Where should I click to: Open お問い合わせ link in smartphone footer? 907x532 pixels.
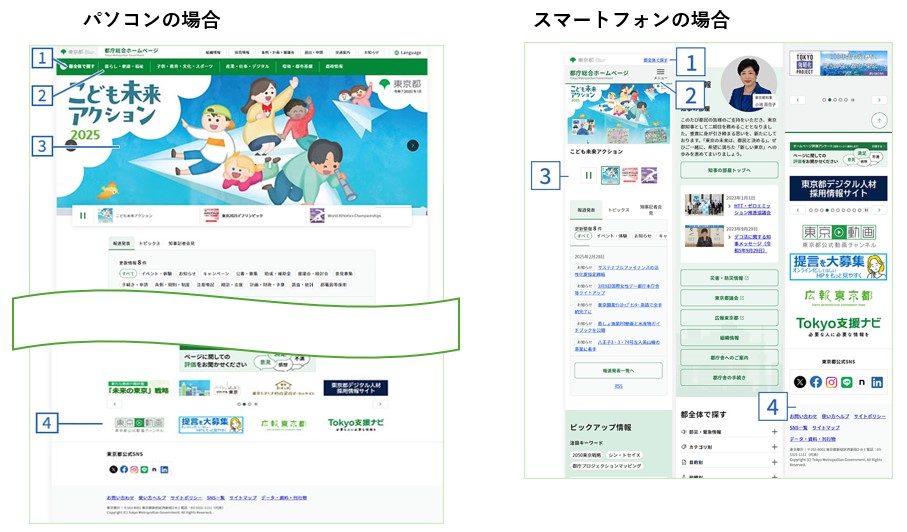pyautogui.click(x=803, y=416)
